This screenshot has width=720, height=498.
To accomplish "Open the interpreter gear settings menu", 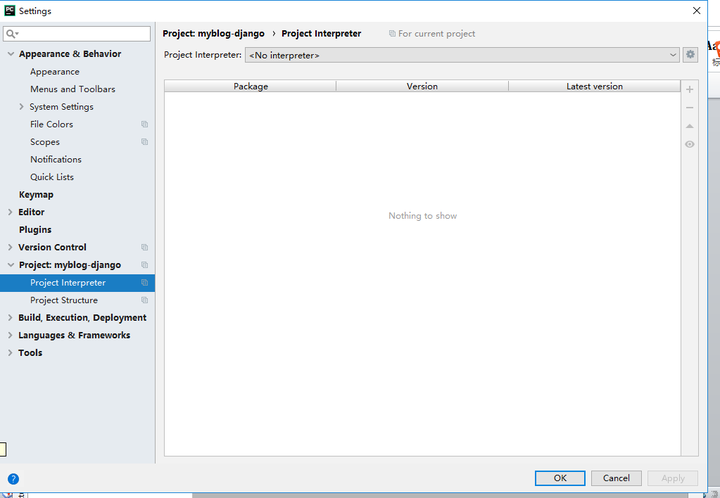I will point(690,55).
